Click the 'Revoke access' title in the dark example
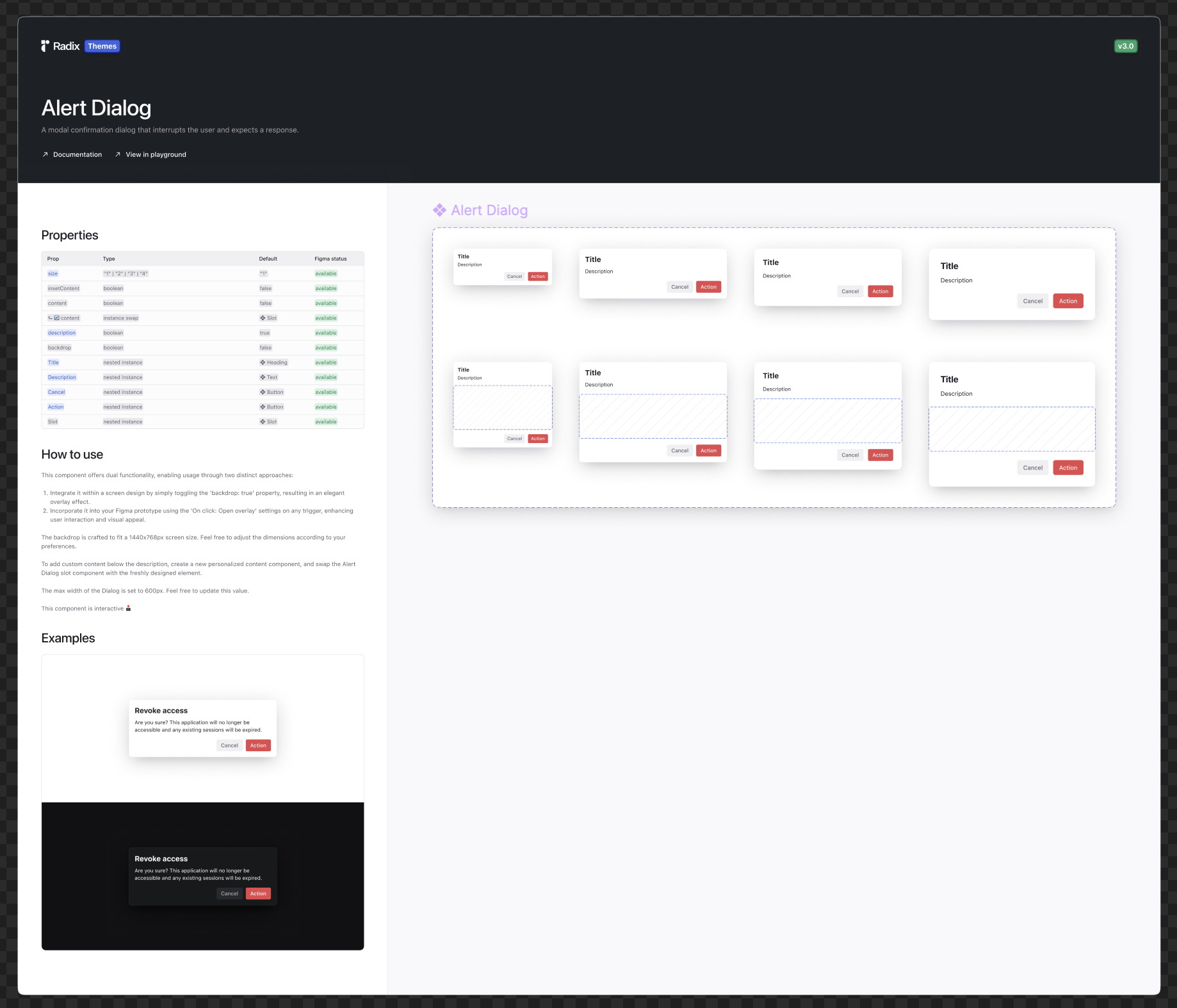 tap(161, 859)
